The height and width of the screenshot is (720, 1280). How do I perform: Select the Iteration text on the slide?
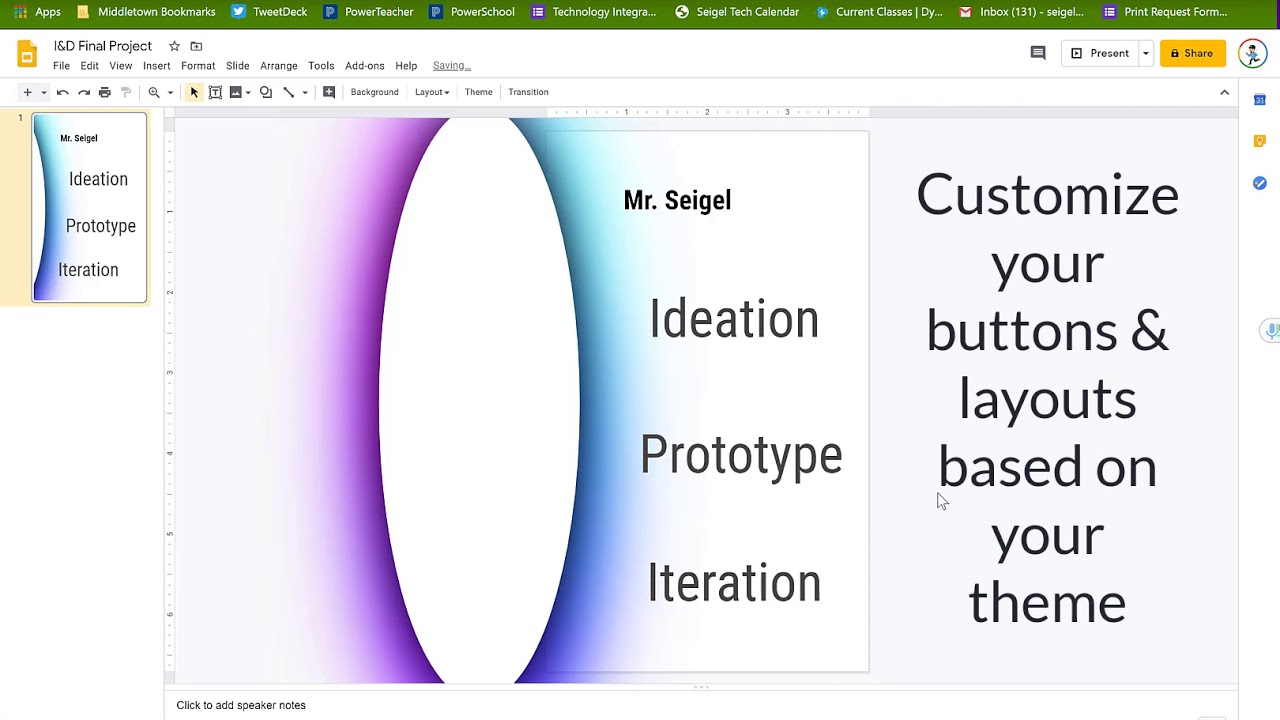[x=734, y=583]
